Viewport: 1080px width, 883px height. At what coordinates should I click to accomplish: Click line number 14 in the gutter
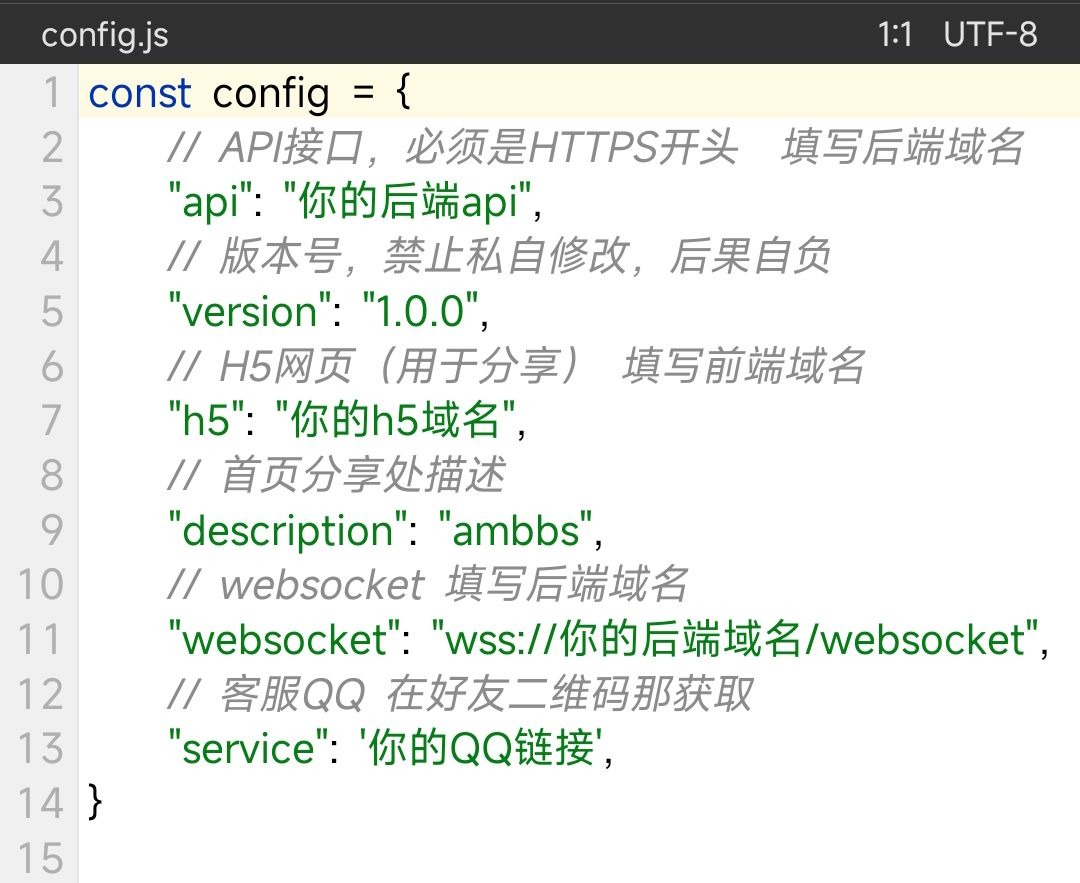41,803
